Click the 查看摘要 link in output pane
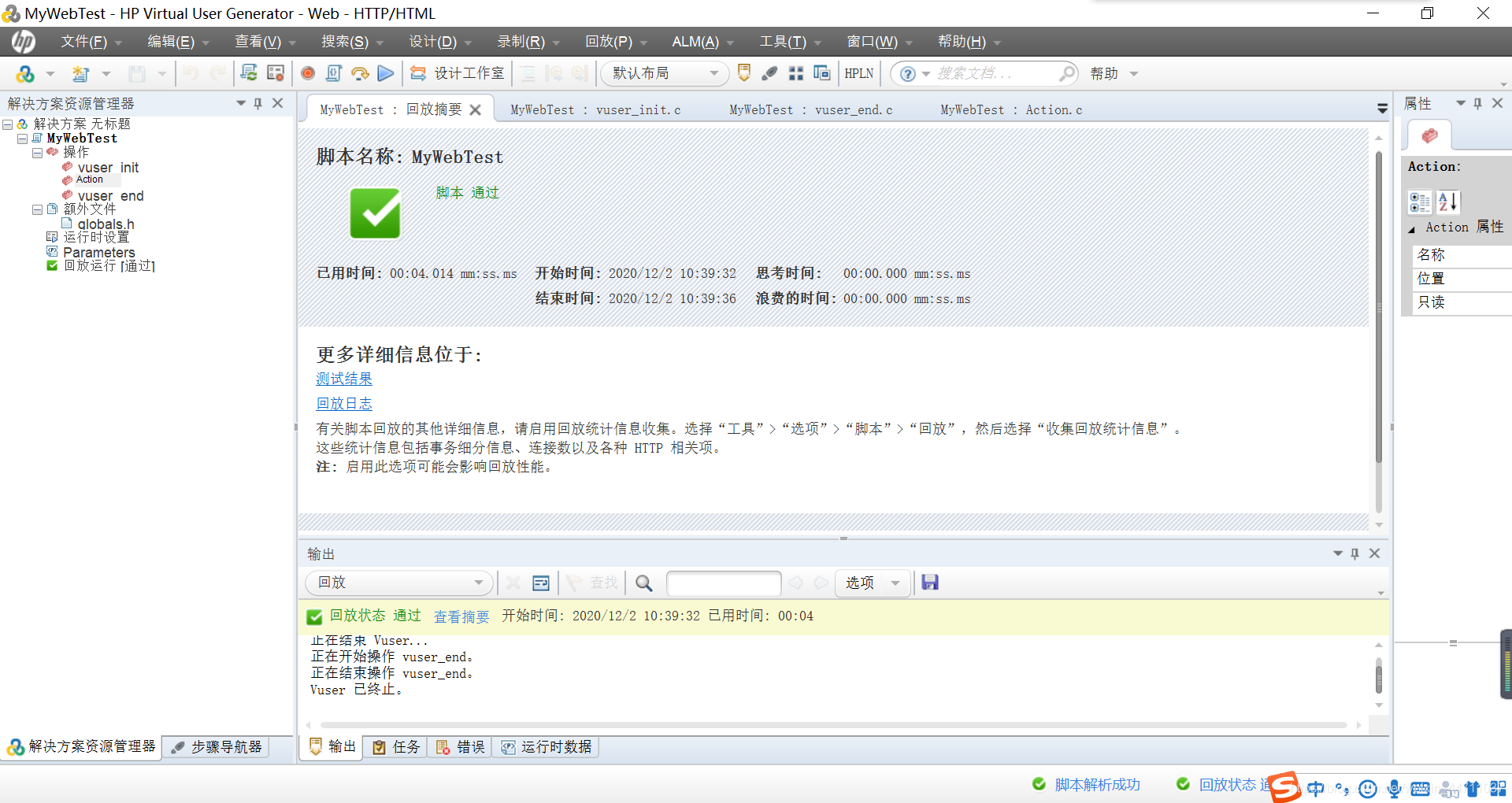 pos(461,616)
